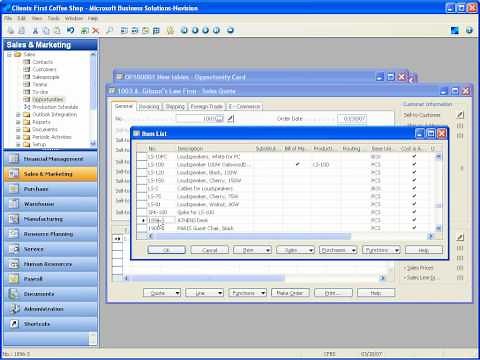This screenshot has height=360, width=480.
Task: Switch to the Shipping tab
Action: click(175, 106)
